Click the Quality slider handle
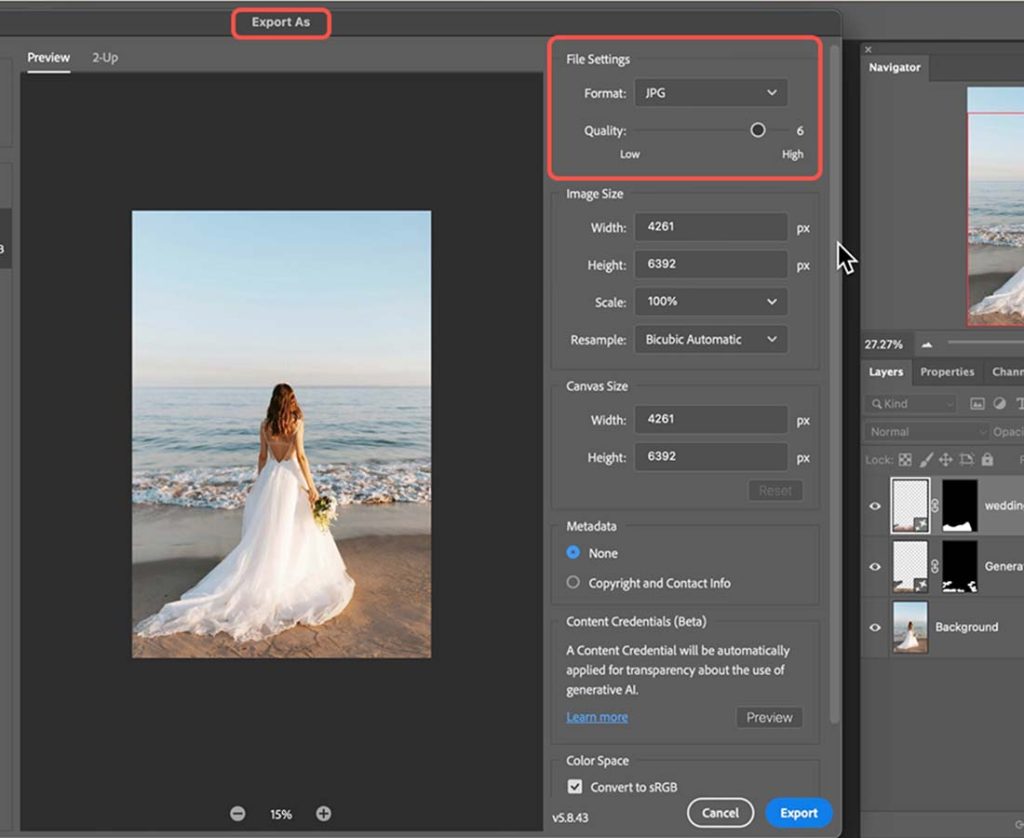 pyautogui.click(x=758, y=130)
